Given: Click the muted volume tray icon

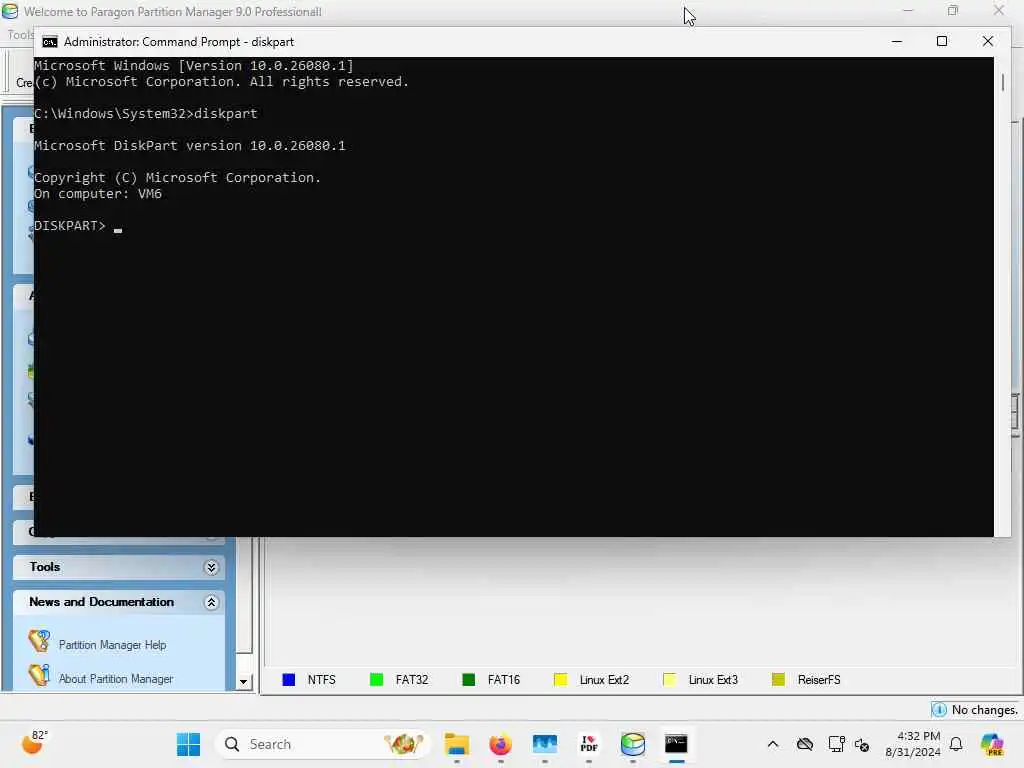Looking at the screenshot, I should pyautogui.click(x=862, y=745).
